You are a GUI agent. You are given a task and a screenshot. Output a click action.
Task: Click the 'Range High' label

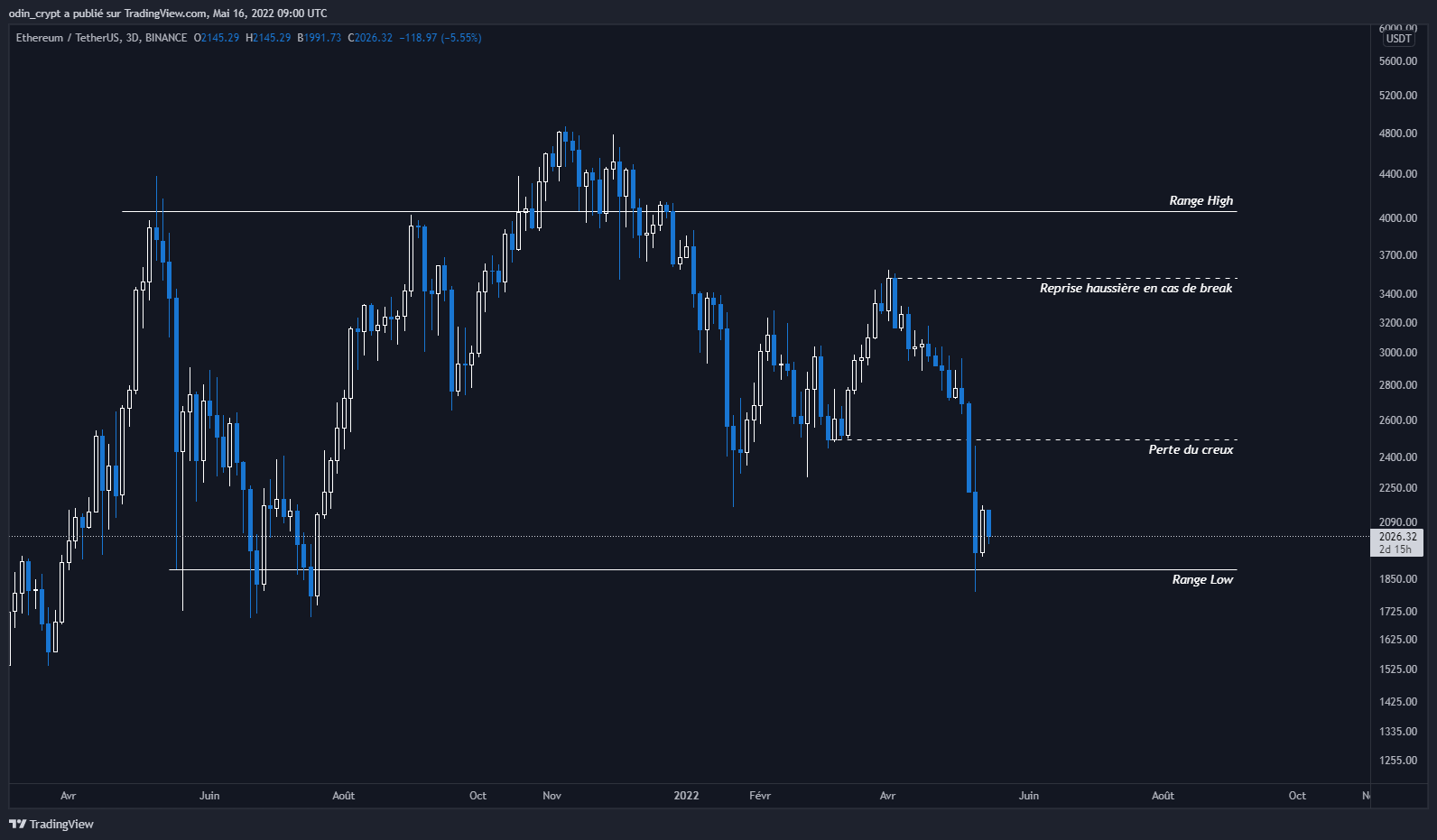pyautogui.click(x=1201, y=200)
